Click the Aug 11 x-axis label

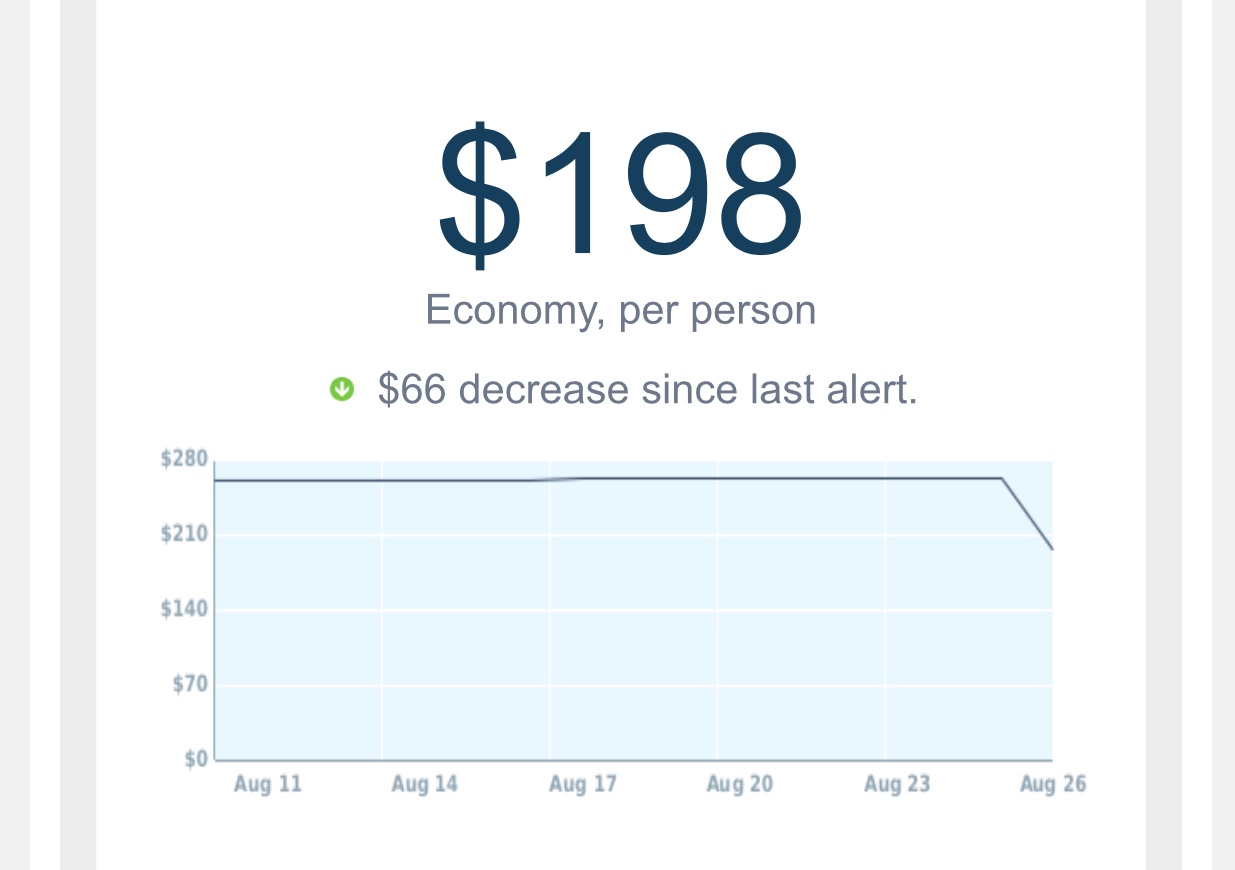(268, 785)
